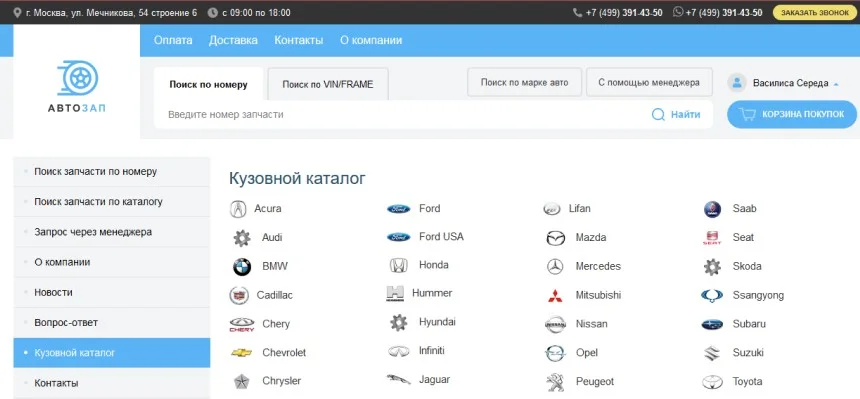This screenshot has width=860, height=399.
Task: Click the BMW roundel logo icon
Action: point(242,267)
